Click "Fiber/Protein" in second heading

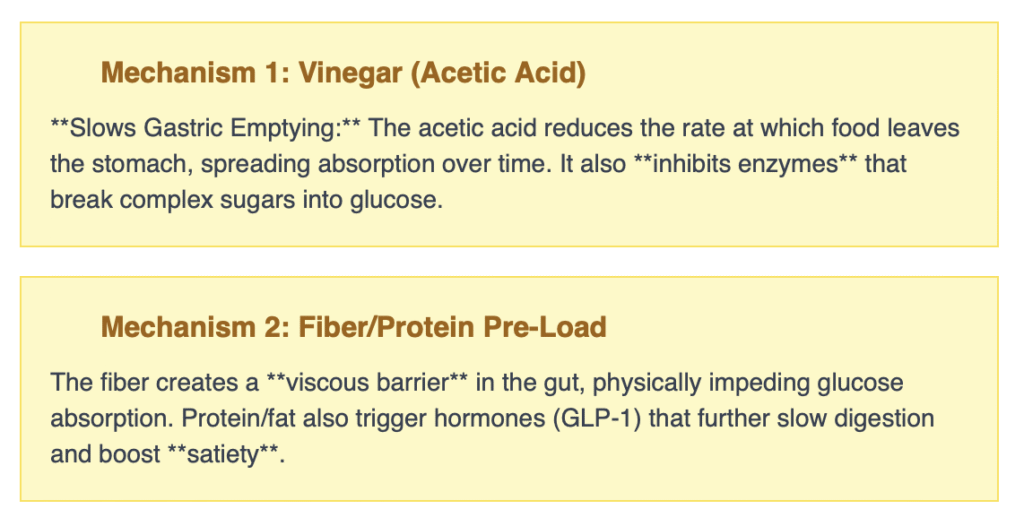click(362, 327)
